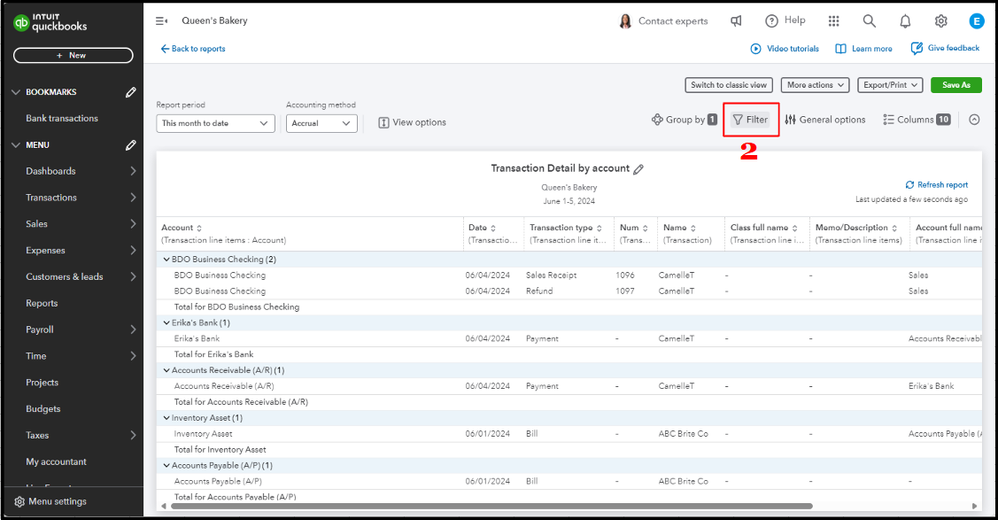Open View options
998x520 pixels.
(412, 123)
